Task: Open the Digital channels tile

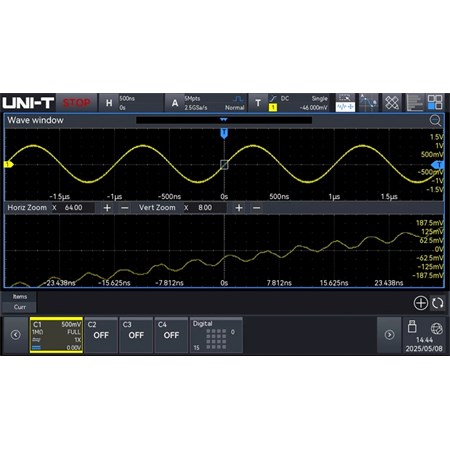Action: pyautogui.click(x=216, y=335)
